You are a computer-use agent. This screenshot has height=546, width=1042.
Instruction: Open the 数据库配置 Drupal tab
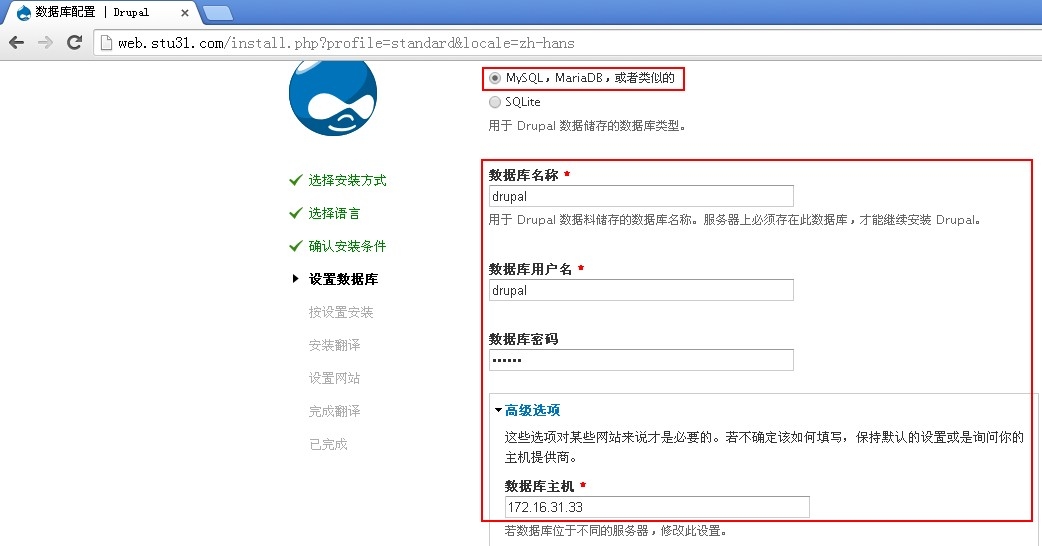(95, 12)
